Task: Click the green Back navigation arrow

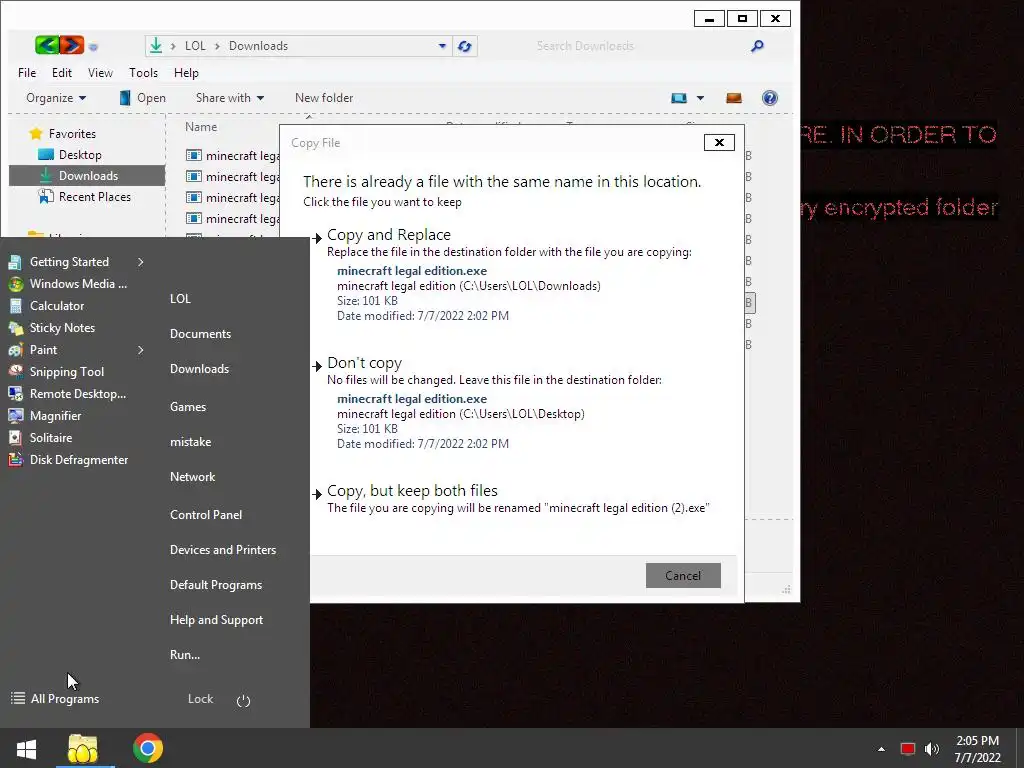Action: 46,45
